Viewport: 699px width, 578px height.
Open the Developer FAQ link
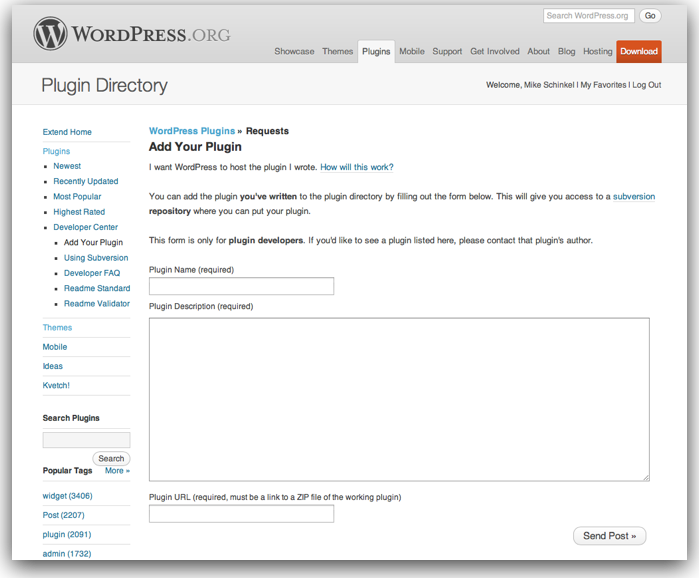(x=92, y=273)
